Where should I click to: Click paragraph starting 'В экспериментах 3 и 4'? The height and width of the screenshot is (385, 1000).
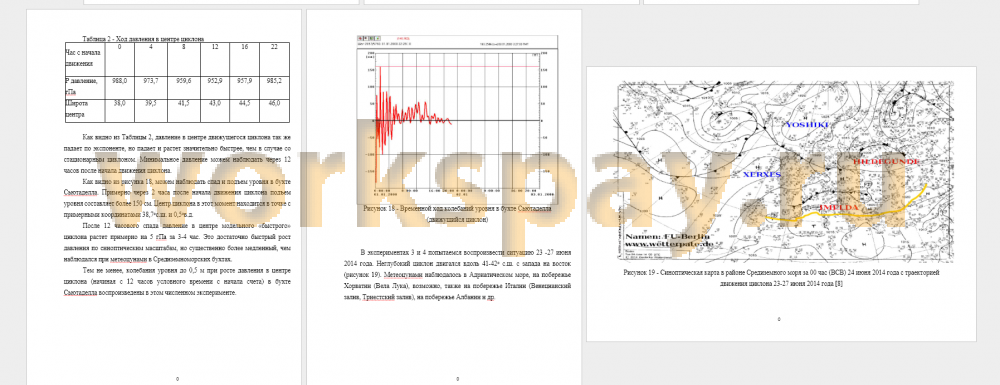tap(457, 275)
